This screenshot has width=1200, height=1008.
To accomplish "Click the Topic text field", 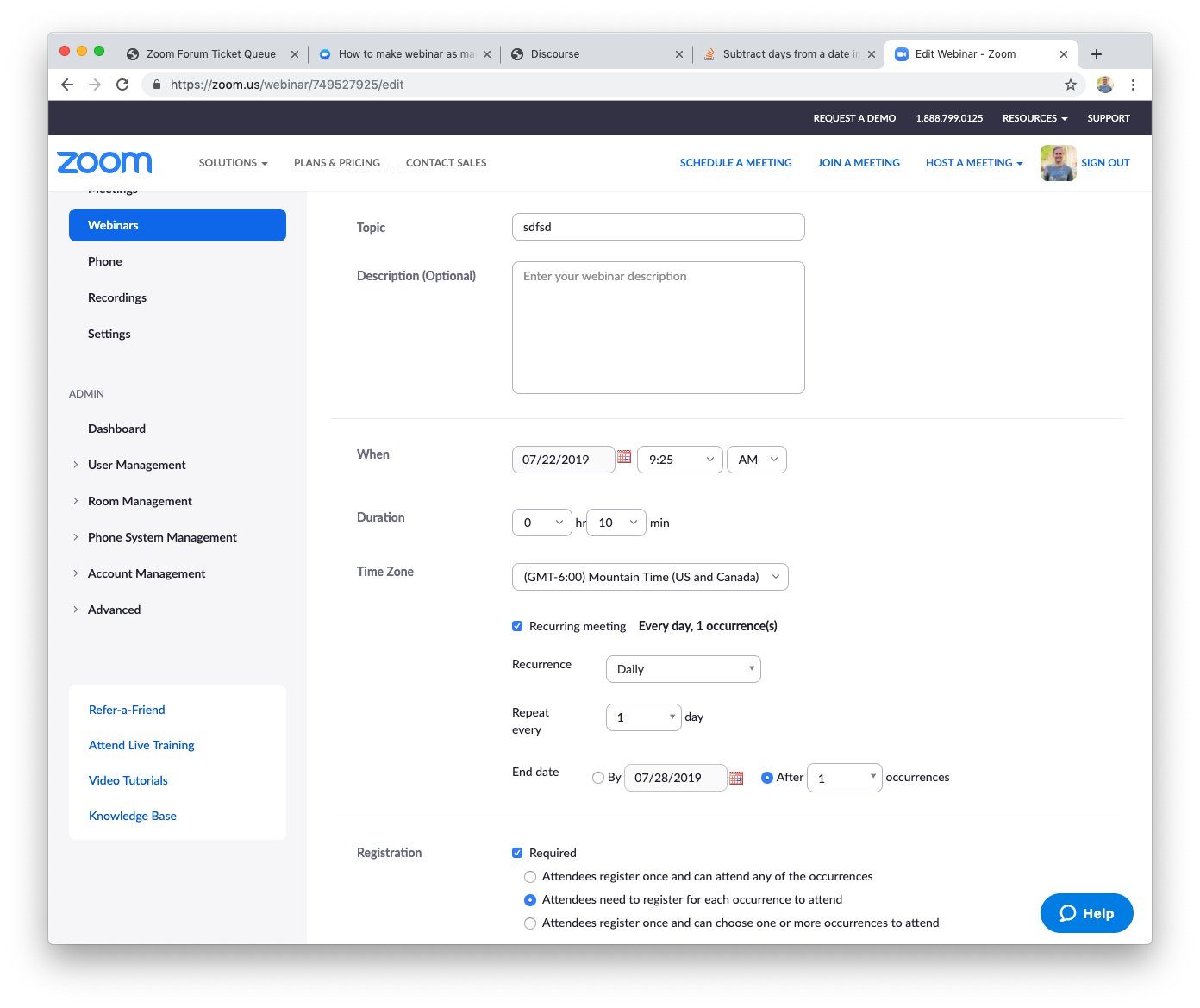I will click(x=659, y=227).
